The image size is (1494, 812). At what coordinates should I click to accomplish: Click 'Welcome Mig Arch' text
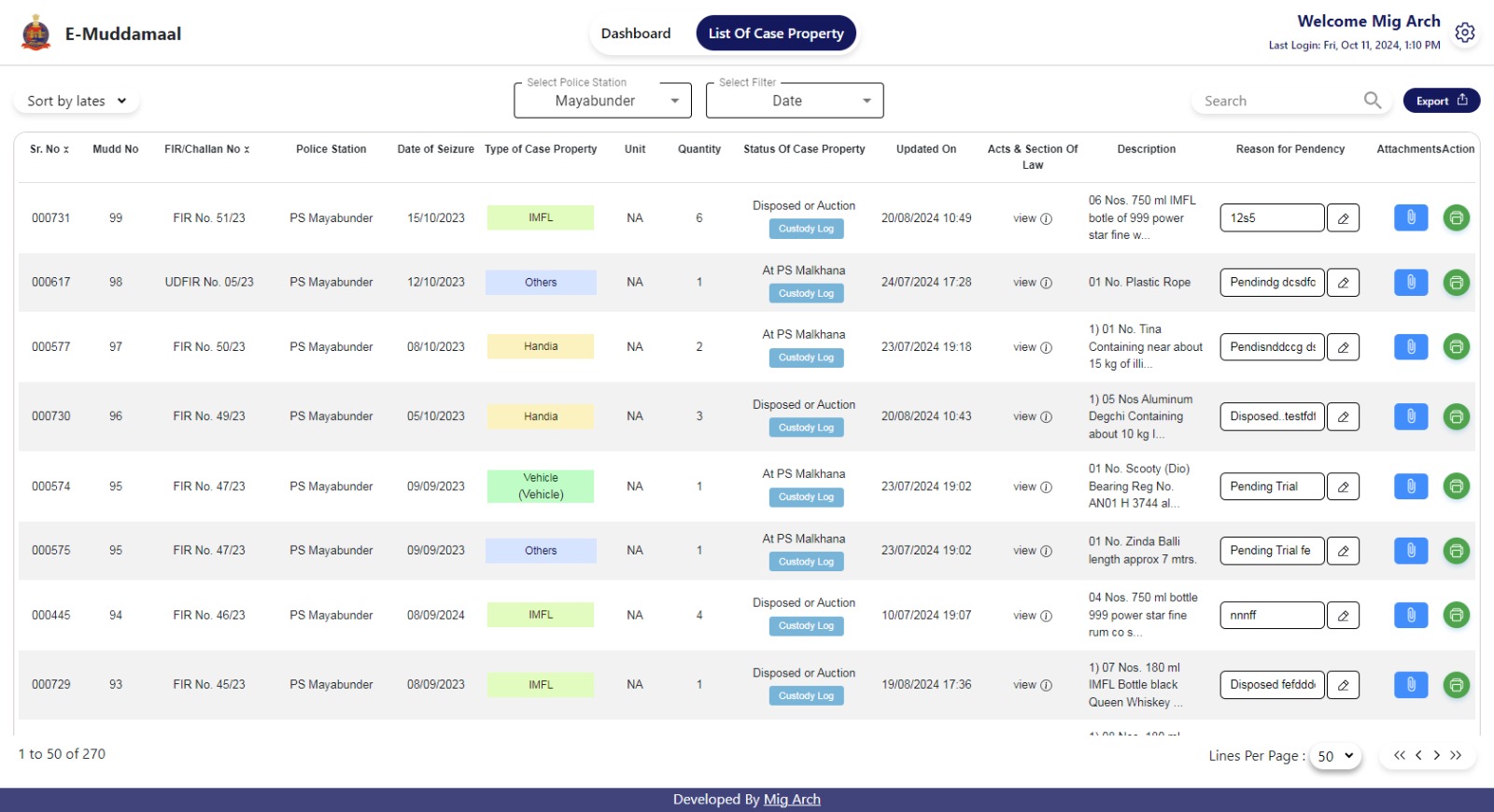coord(1369,21)
